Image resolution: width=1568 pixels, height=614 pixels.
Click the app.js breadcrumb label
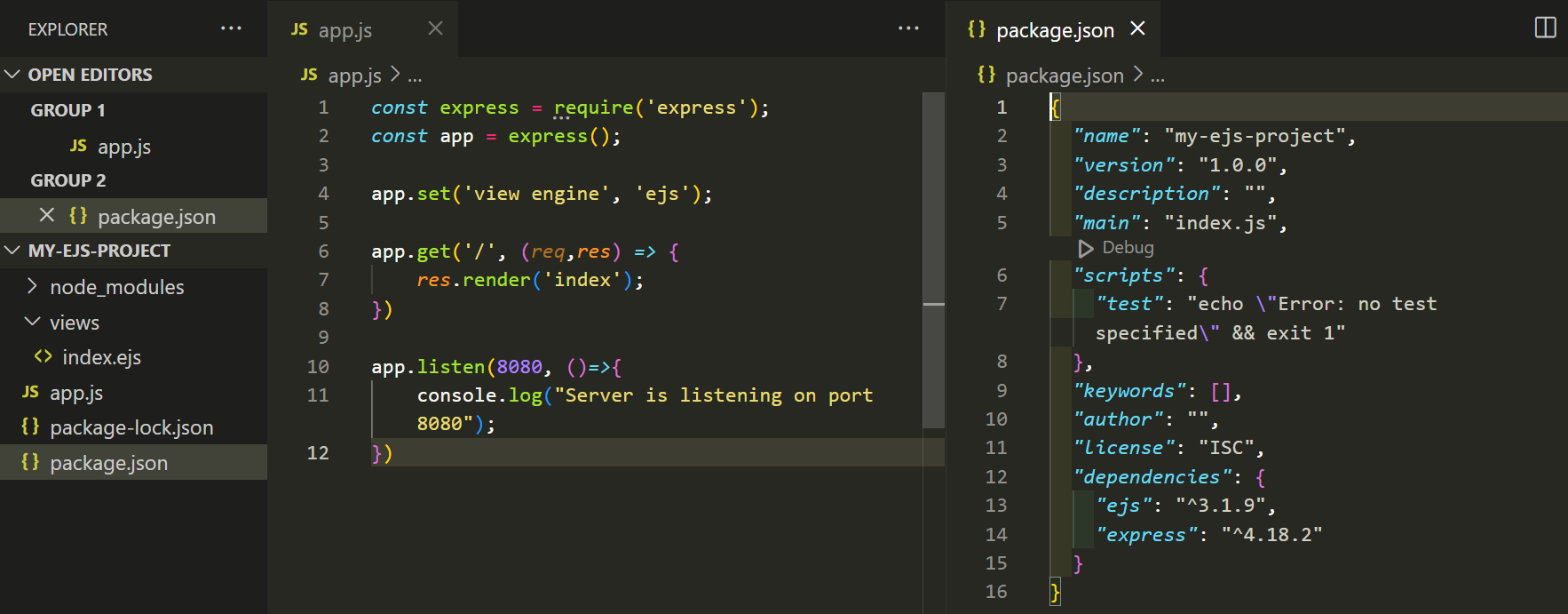point(354,76)
